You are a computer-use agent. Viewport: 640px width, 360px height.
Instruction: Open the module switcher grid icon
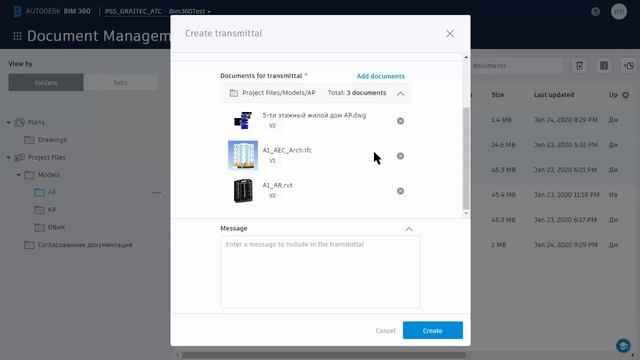click(x=17, y=36)
